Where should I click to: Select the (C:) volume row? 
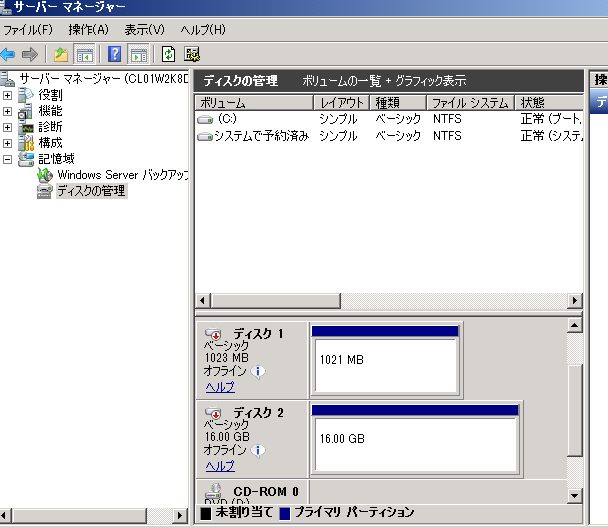226,119
